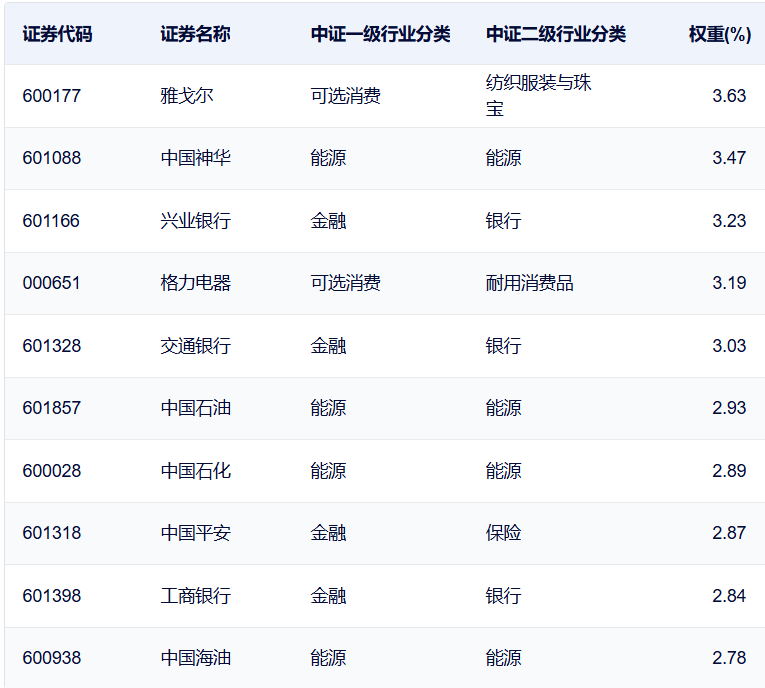Viewport: 765px width, 688px height.
Task: Click weight value 2.89
Action: (x=729, y=471)
